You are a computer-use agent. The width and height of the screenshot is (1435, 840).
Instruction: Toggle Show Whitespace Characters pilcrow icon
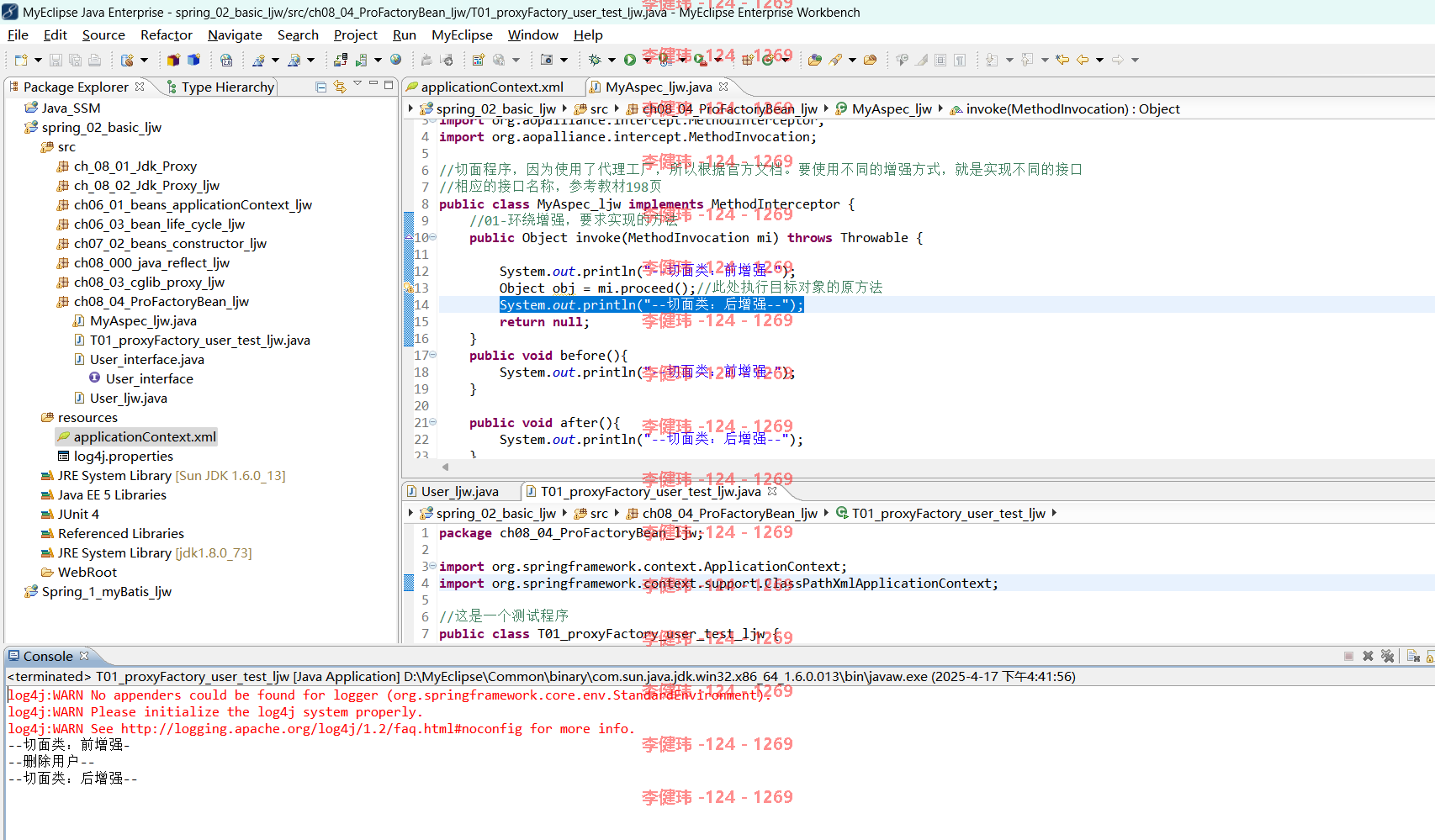coord(960,60)
